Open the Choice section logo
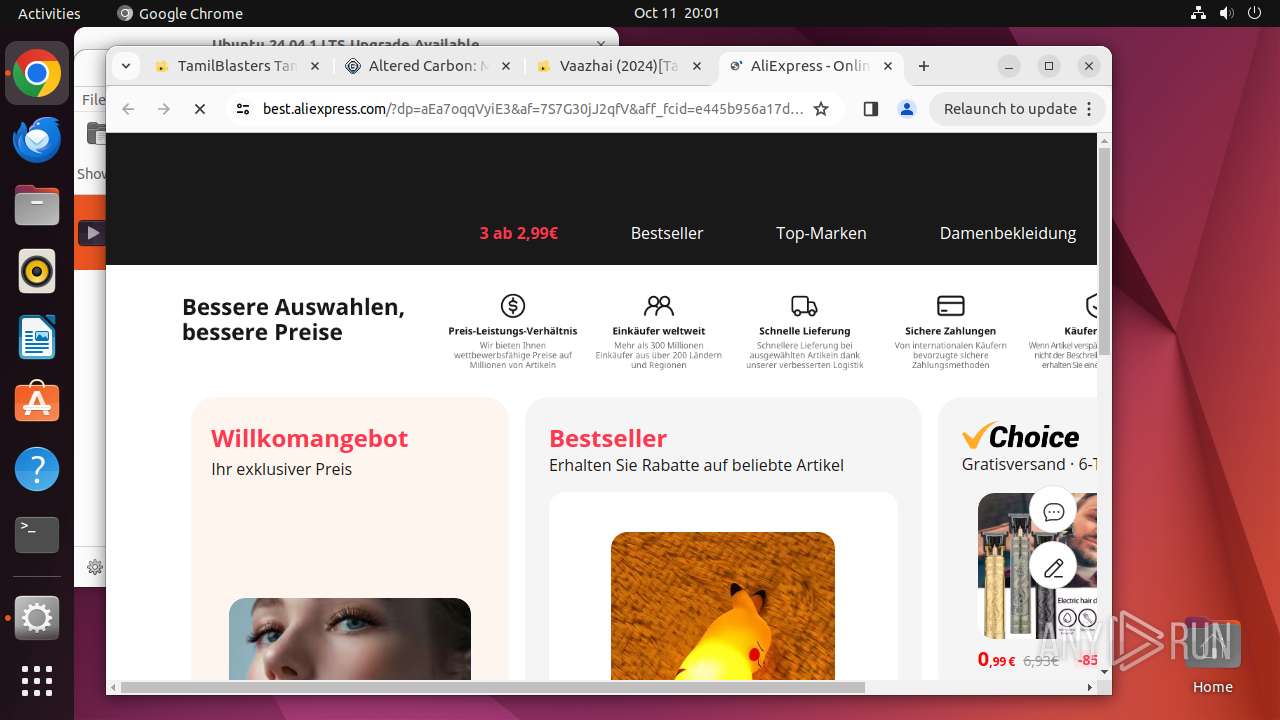1280x720 pixels. click(1021, 436)
